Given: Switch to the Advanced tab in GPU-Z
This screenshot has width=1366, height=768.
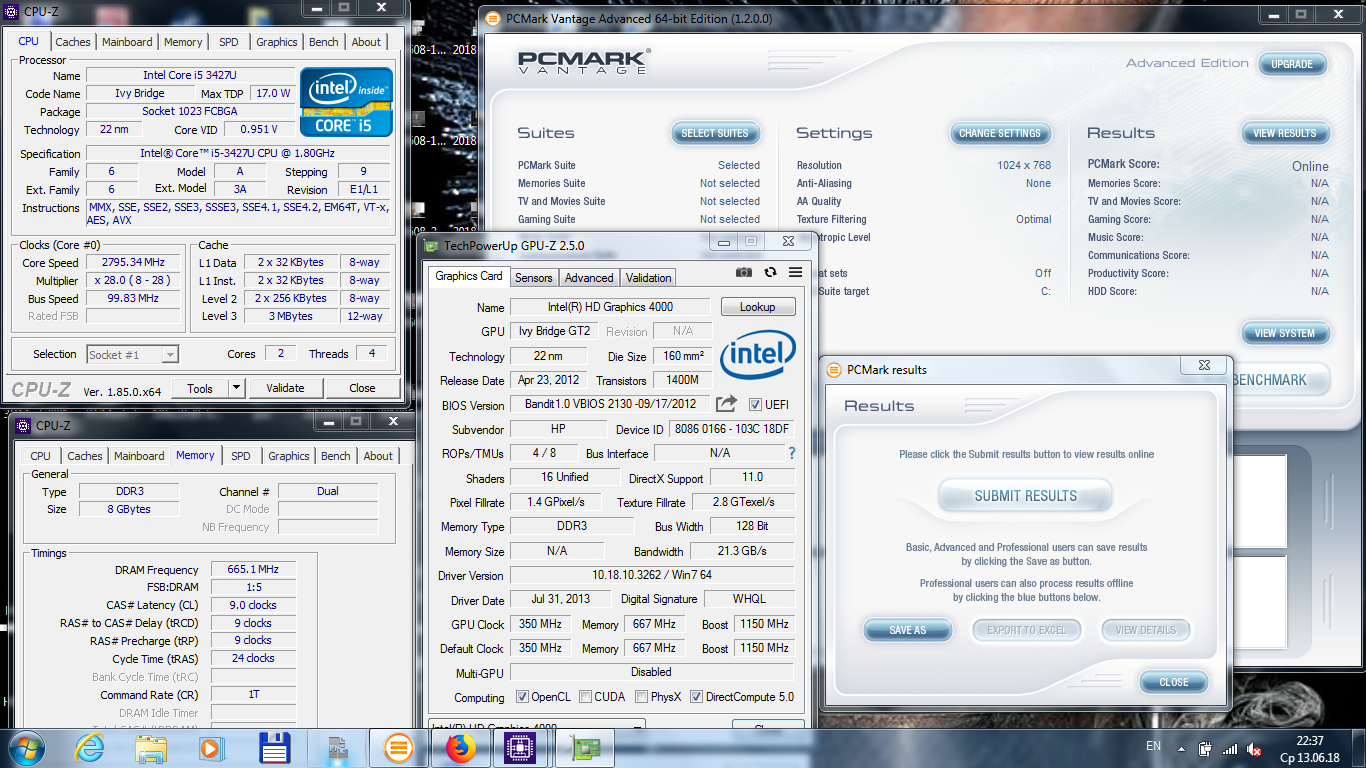Looking at the screenshot, I should pyautogui.click(x=589, y=278).
